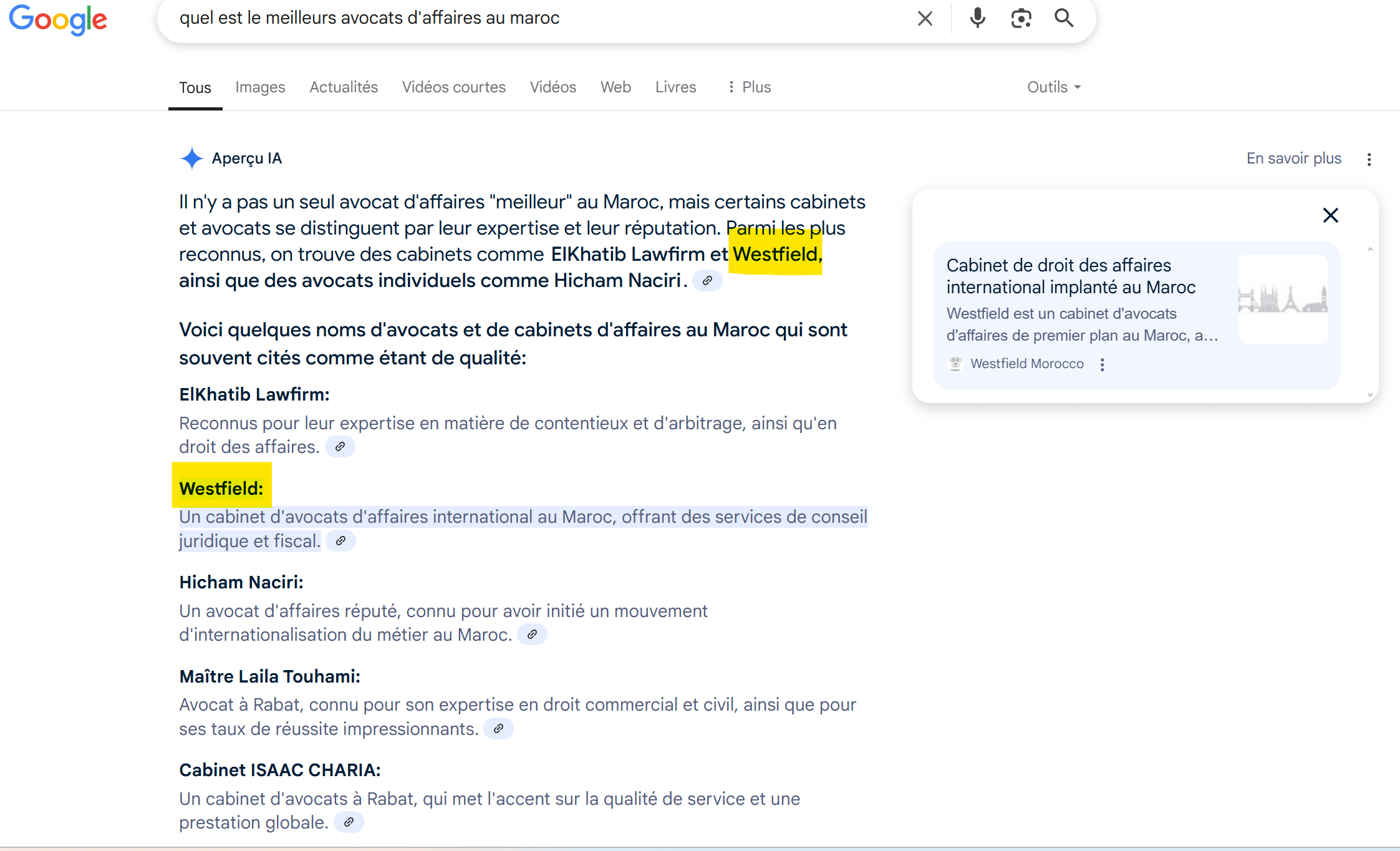1400x851 pixels.
Task: Click Westfield card snippet text
Action: (x=1082, y=324)
